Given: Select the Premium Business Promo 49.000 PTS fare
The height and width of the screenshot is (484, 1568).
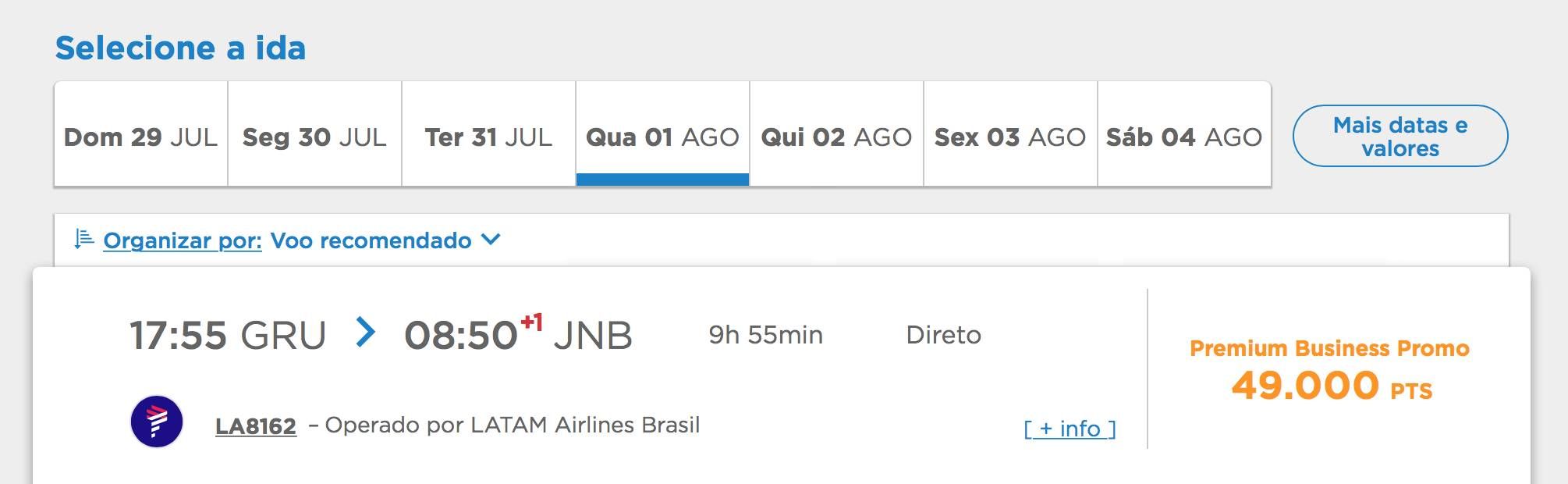Looking at the screenshot, I should tap(1330, 369).
